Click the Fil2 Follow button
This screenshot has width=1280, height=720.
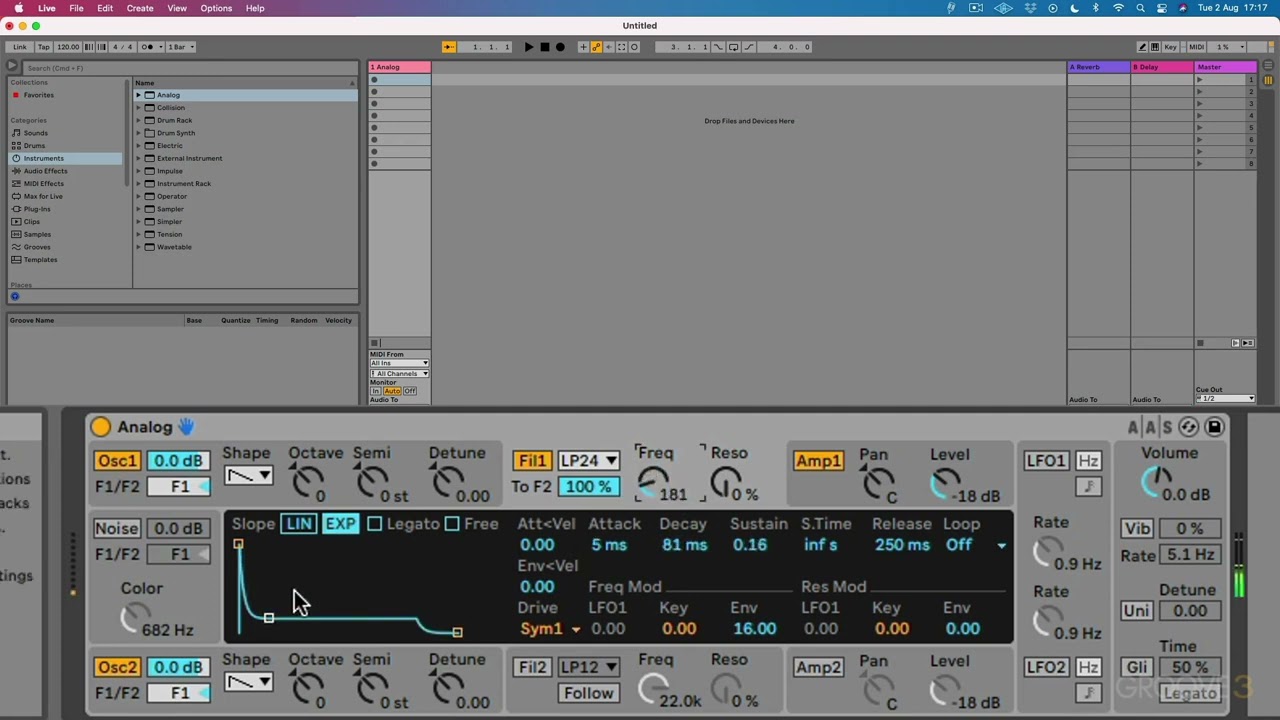(588, 693)
